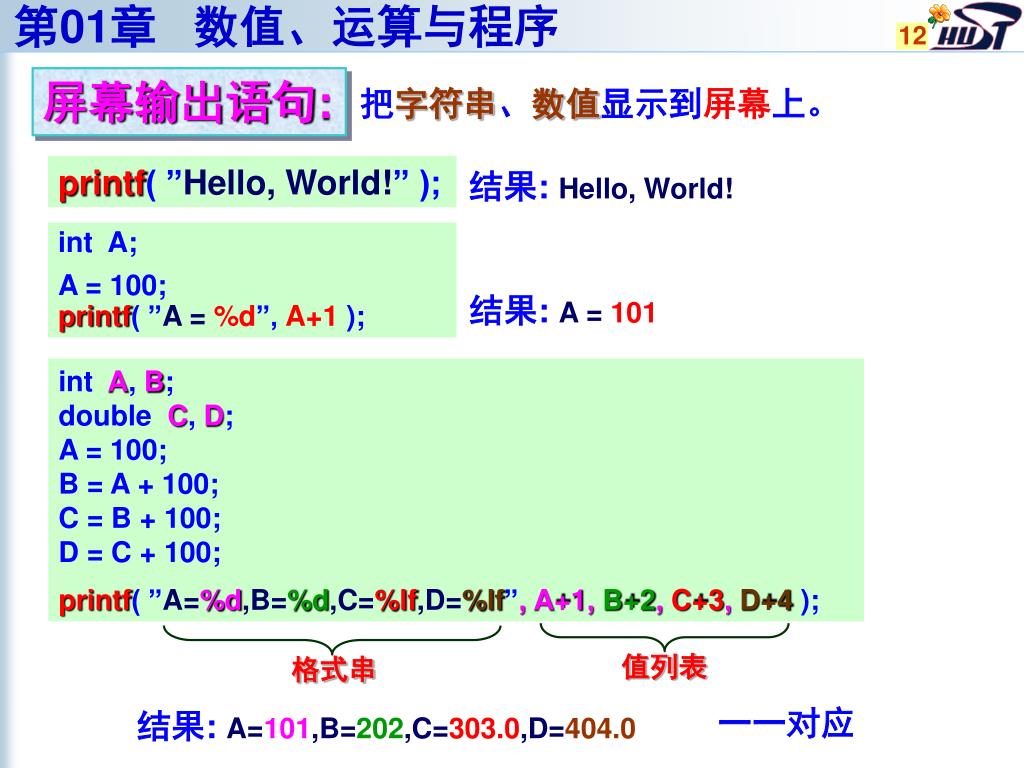Click the argument A+1 in the value list

click(559, 600)
